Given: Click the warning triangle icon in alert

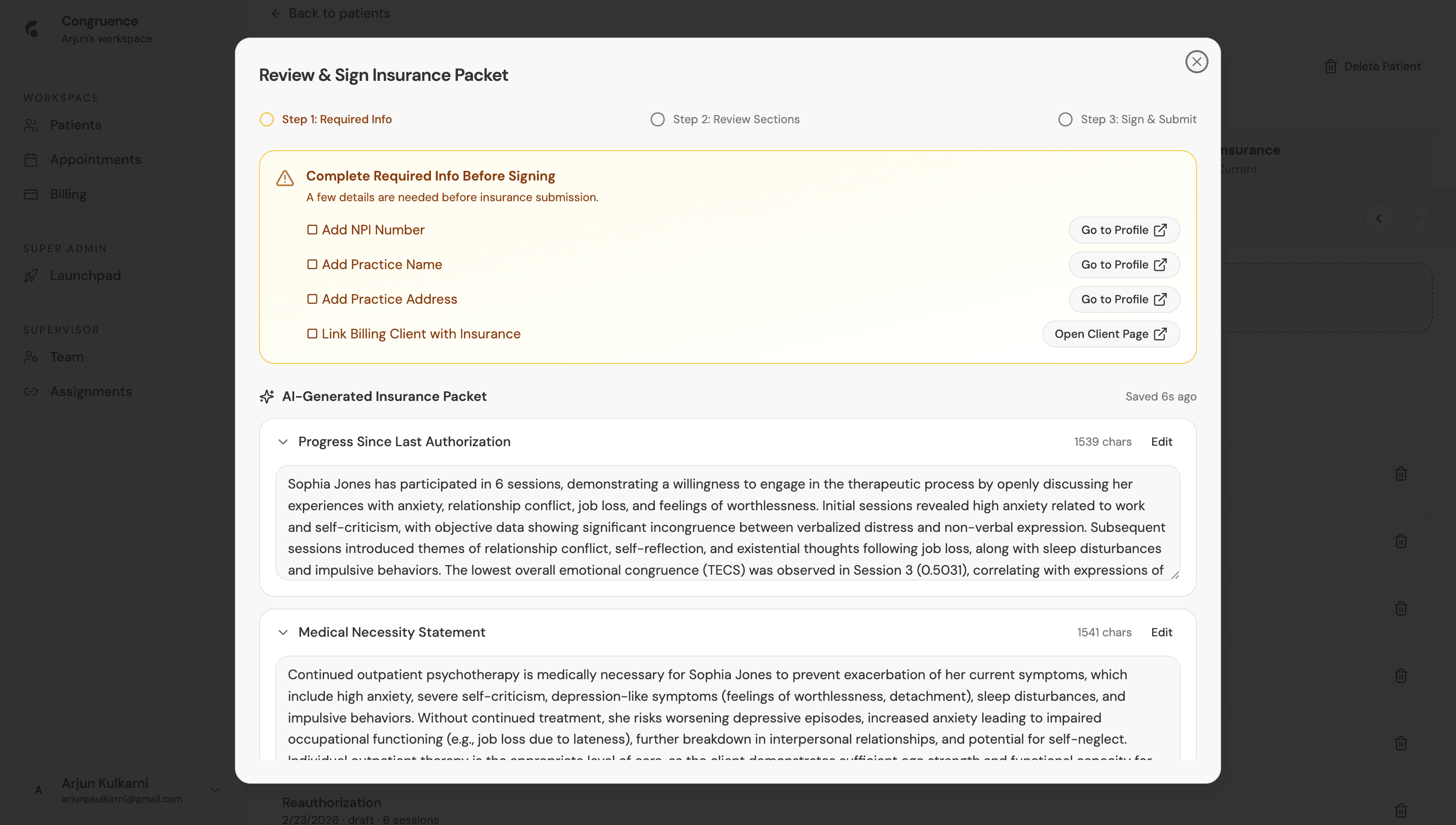Looking at the screenshot, I should tap(285, 179).
